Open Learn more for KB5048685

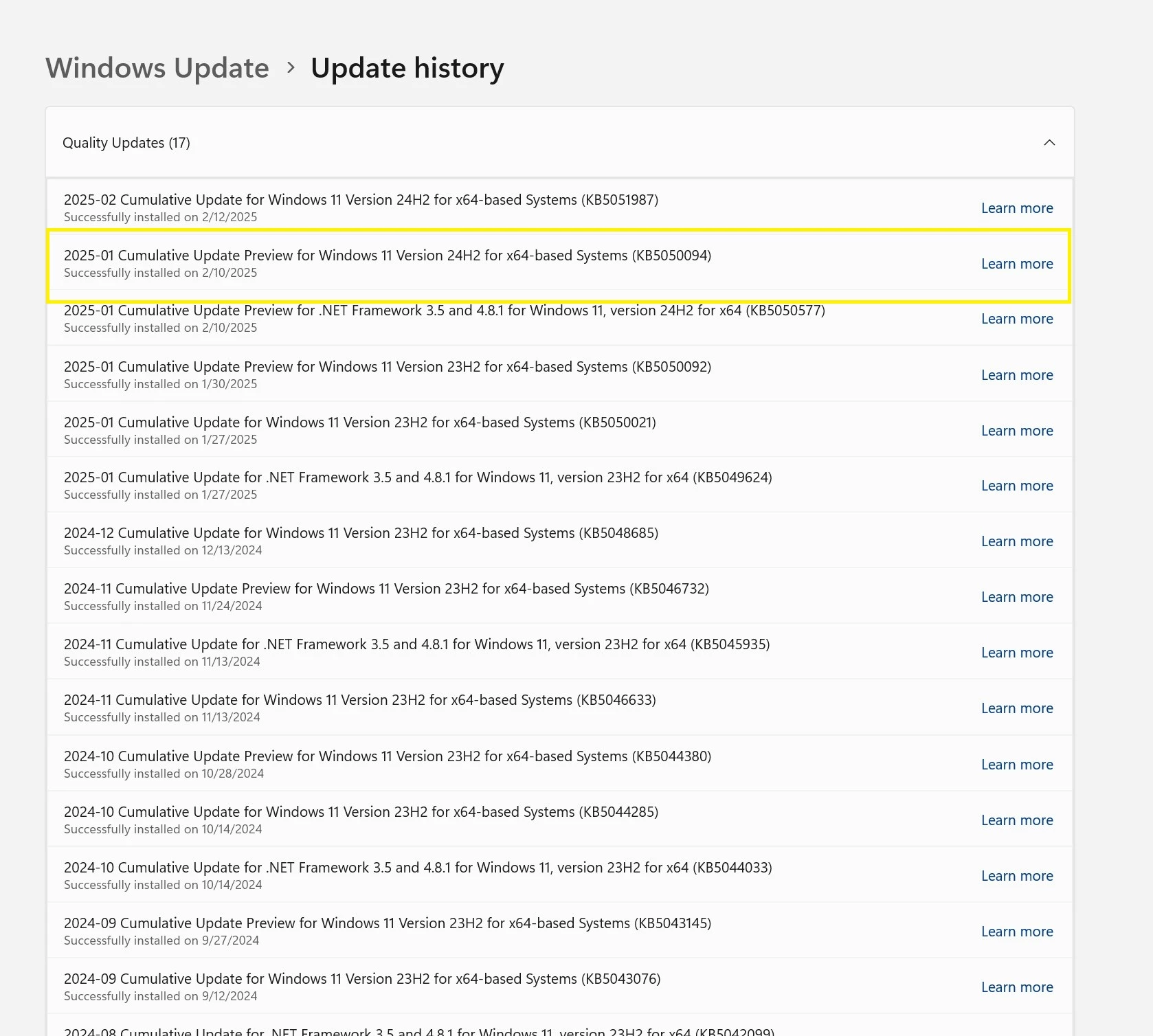click(1017, 541)
